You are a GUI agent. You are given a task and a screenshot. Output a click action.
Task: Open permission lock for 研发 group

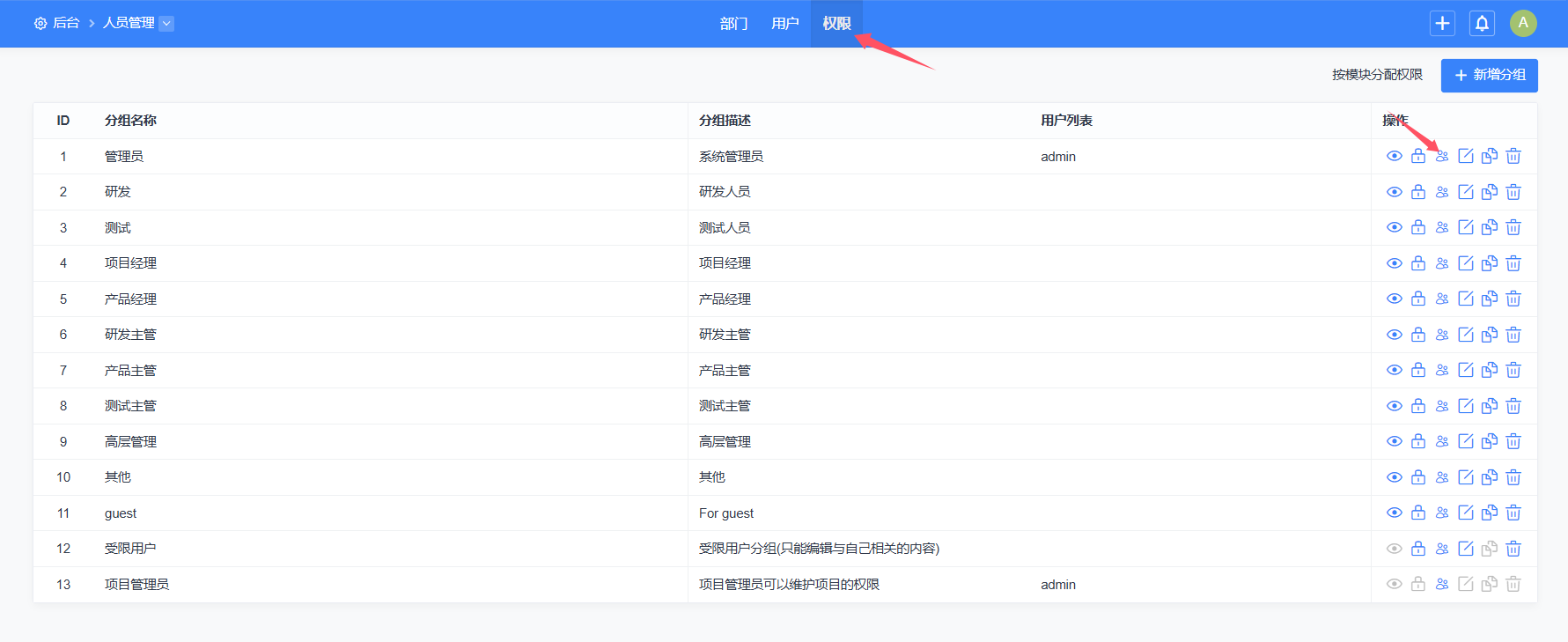click(x=1418, y=192)
